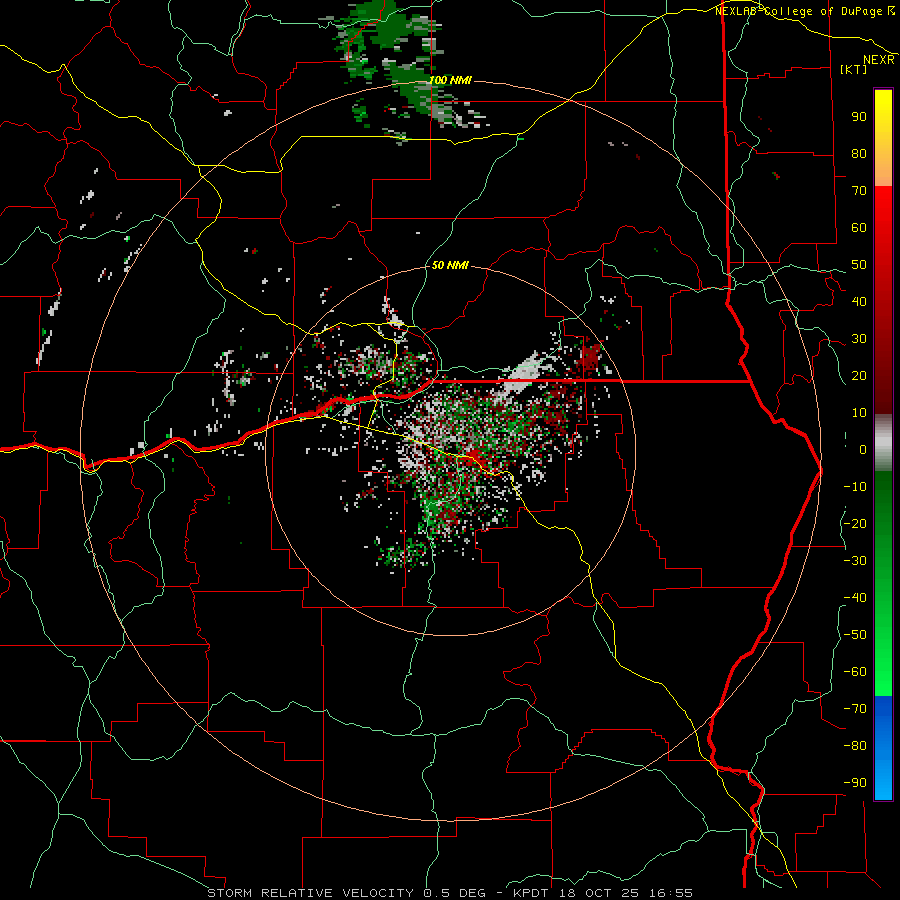The image size is (900, 900).
Task: Click the -60 value on velocity scale
Action: (x=855, y=672)
